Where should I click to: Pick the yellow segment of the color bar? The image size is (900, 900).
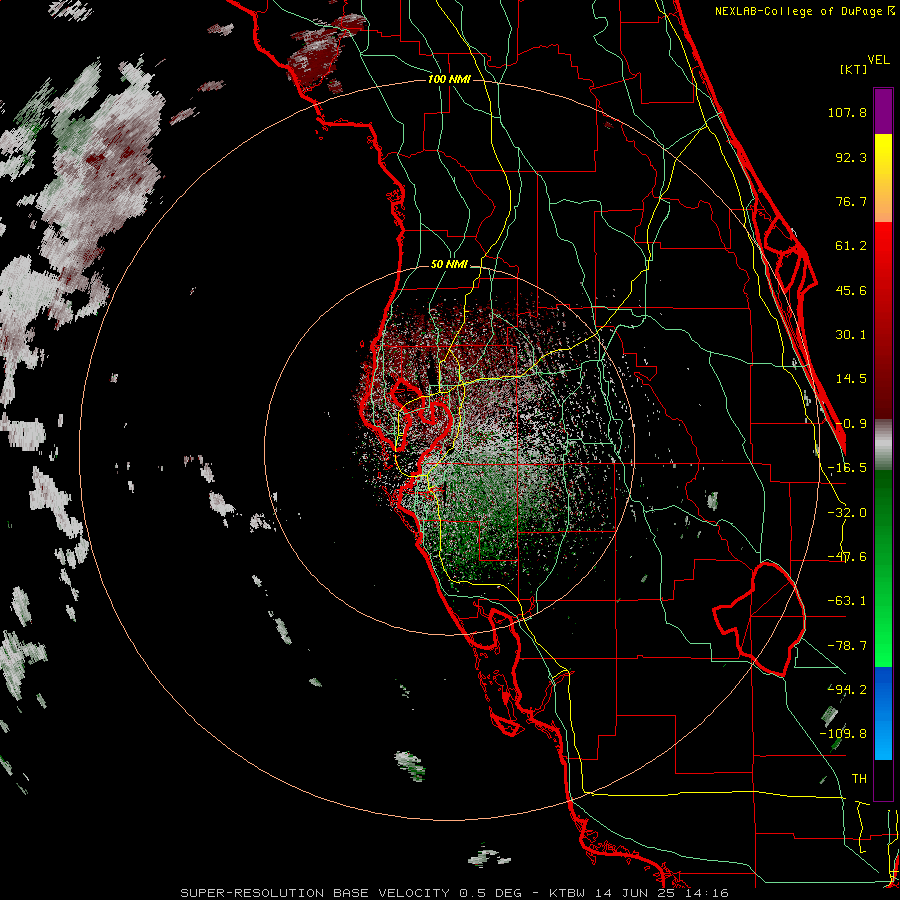883,155
